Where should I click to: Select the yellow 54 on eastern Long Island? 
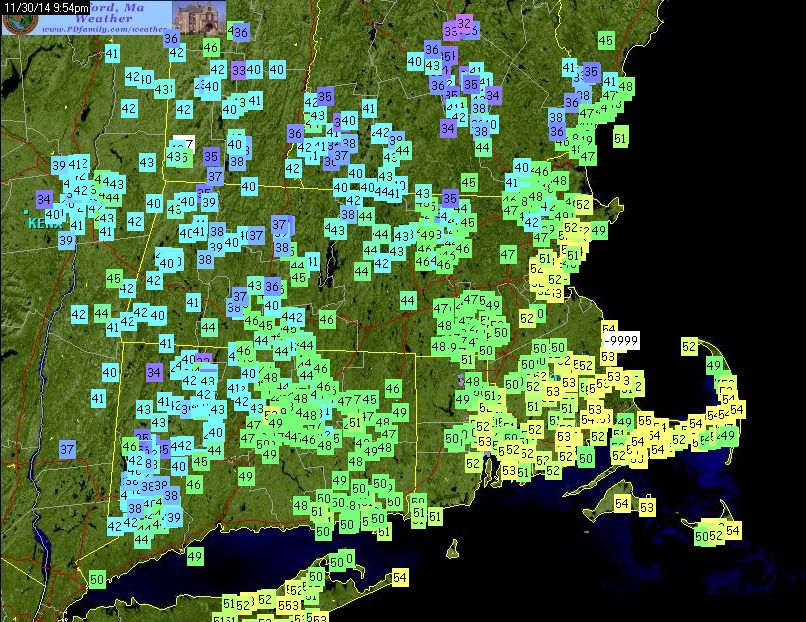click(399, 578)
